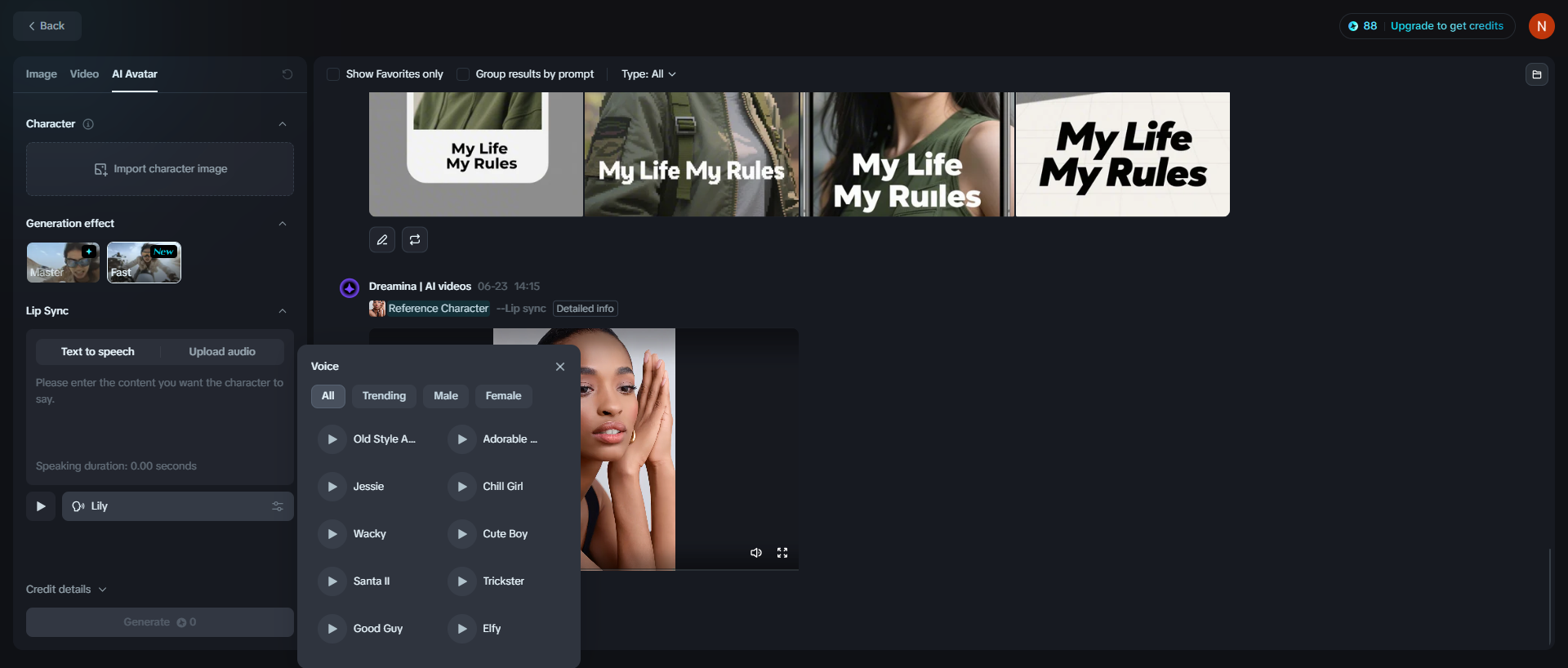This screenshot has width=1568, height=668.
Task: Switch to Text to speech mode
Action: click(98, 352)
